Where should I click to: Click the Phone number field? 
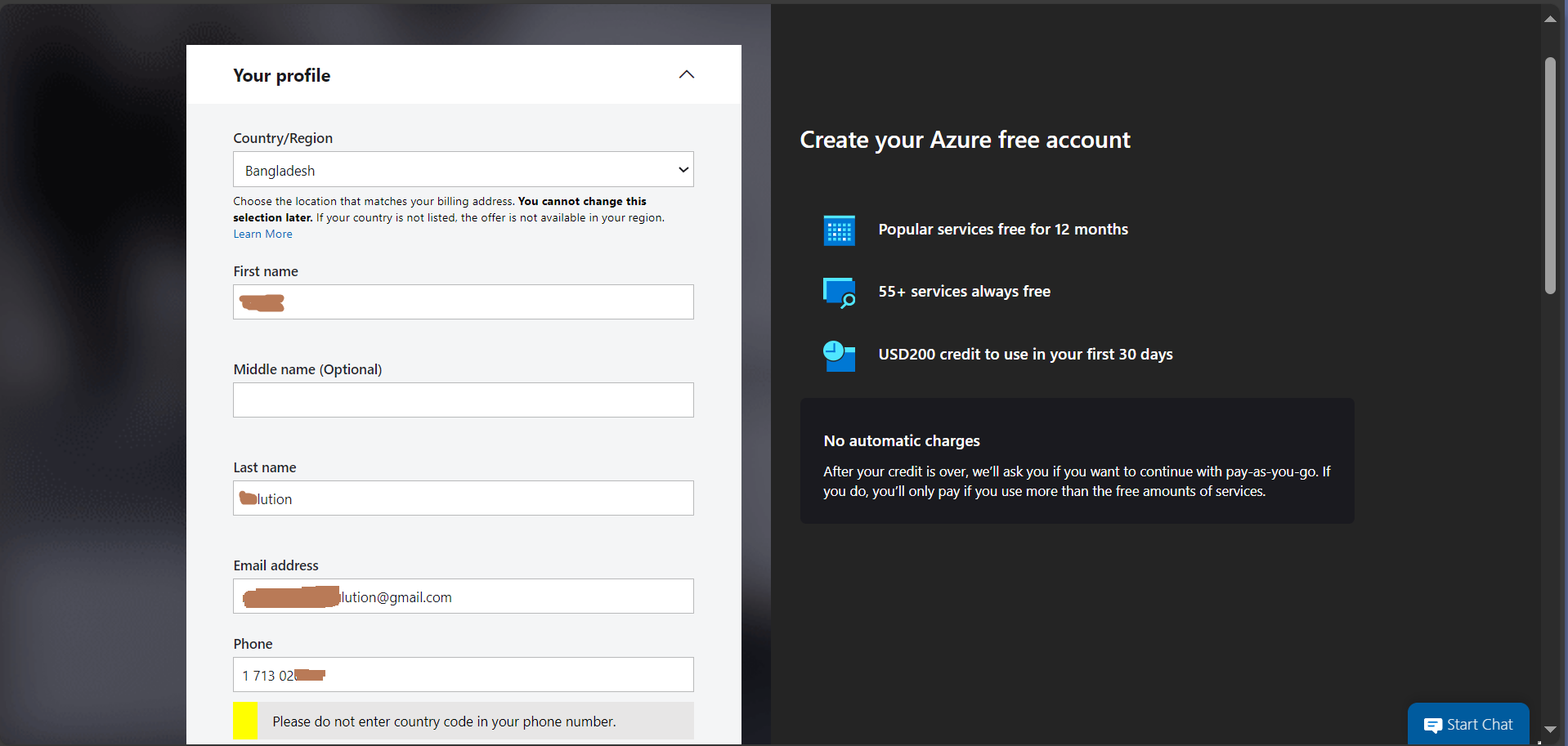(x=463, y=674)
